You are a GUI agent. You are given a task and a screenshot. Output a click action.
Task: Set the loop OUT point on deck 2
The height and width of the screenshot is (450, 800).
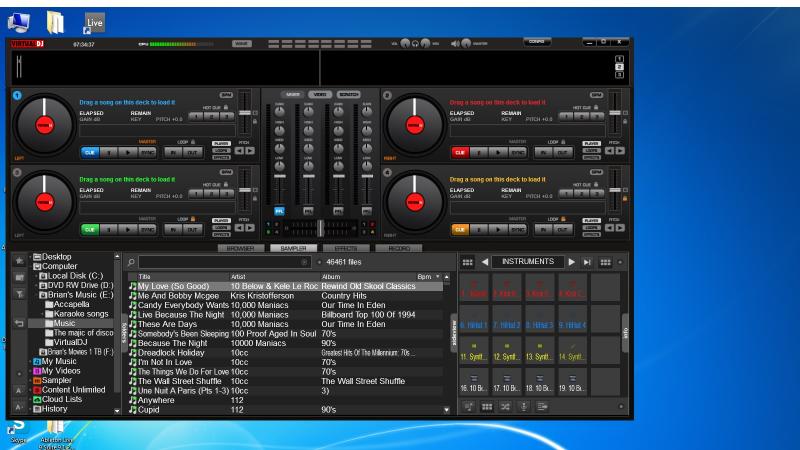562,153
